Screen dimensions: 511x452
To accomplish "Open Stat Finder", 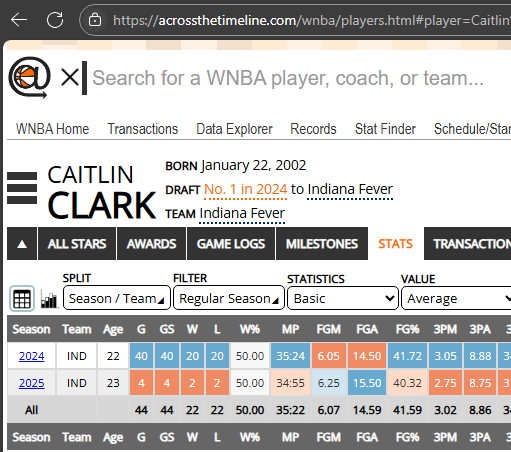I will 385,129.
